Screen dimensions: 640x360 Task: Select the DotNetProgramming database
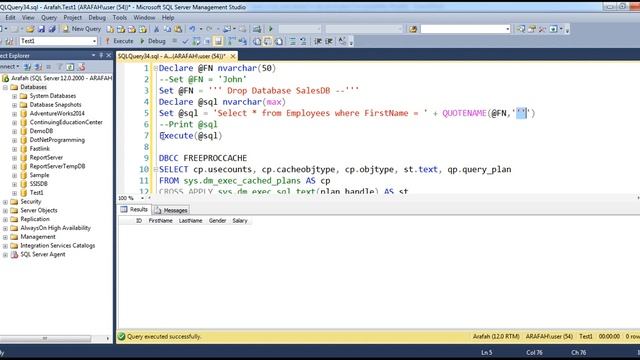point(57,140)
